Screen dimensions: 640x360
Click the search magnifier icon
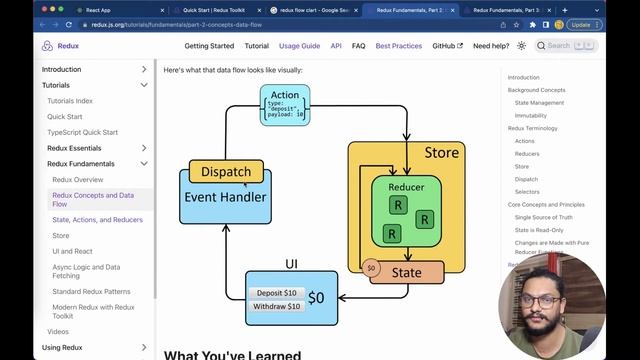(541, 46)
